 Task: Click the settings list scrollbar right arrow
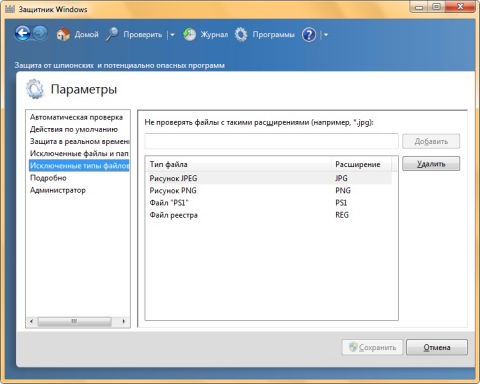[124, 321]
